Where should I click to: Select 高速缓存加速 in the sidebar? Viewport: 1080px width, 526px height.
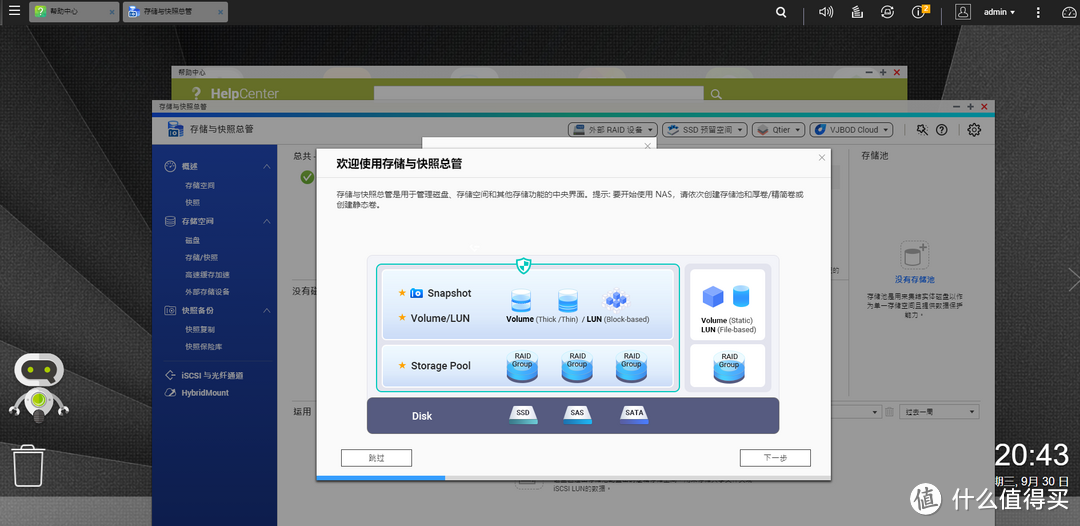click(207, 275)
